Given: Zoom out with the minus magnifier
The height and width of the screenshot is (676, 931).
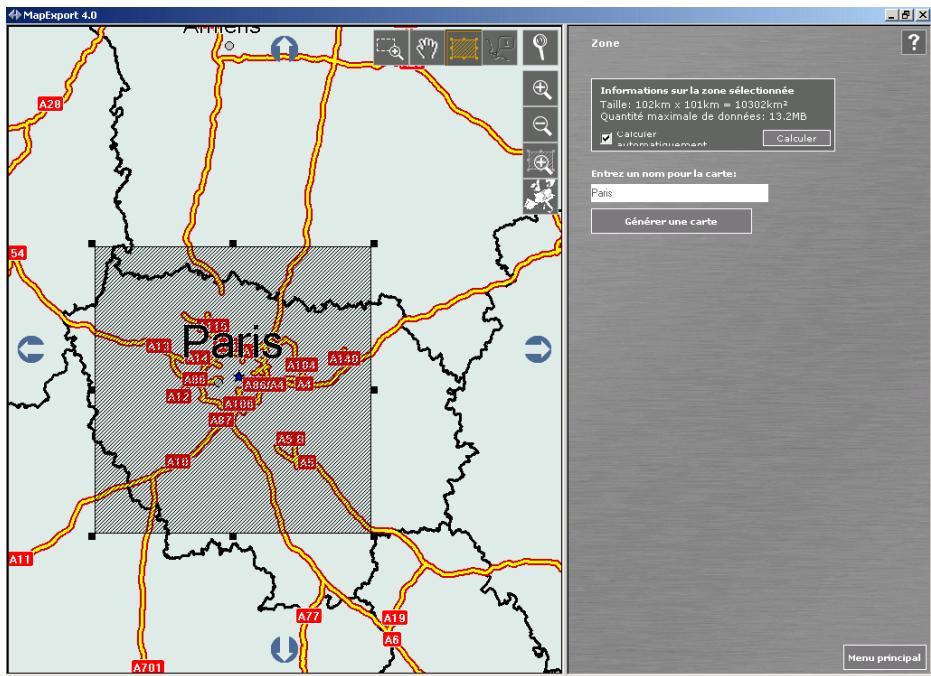Looking at the screenshot, I should (x=541, y=125).
